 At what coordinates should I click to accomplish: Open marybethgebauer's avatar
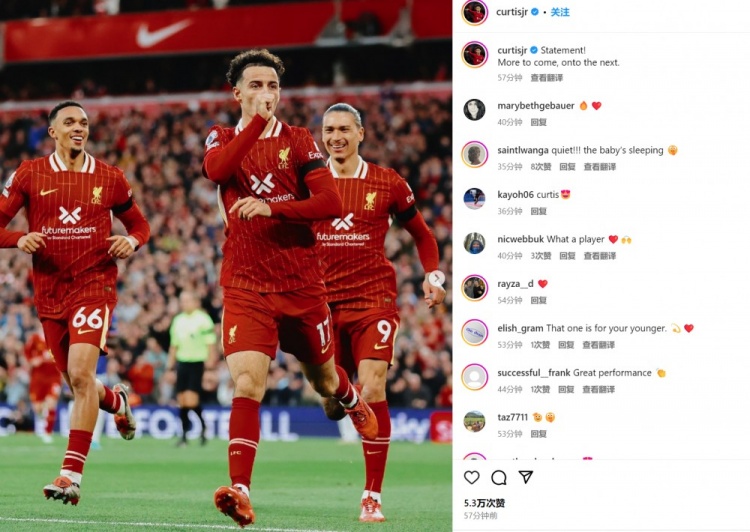(474, 110)
